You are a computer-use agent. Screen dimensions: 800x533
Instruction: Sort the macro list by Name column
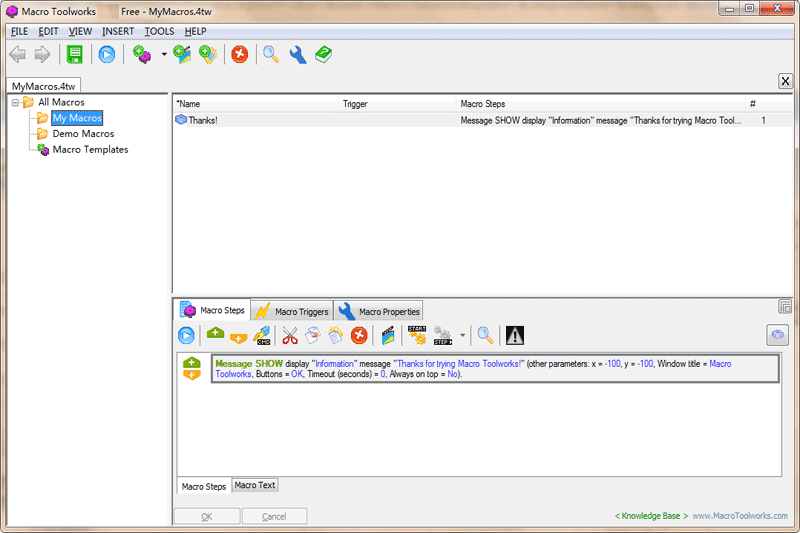click(x=255, y=104)
